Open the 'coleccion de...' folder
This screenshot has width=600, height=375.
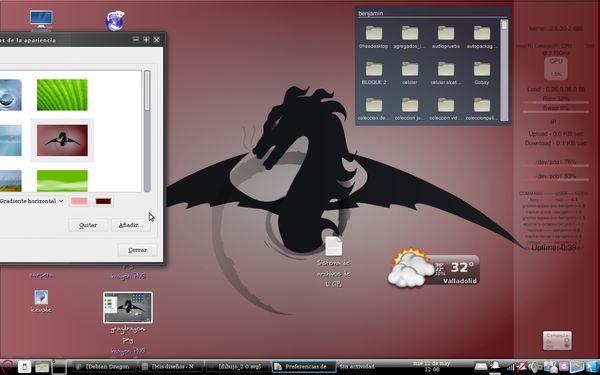click(x=373, y=109)
